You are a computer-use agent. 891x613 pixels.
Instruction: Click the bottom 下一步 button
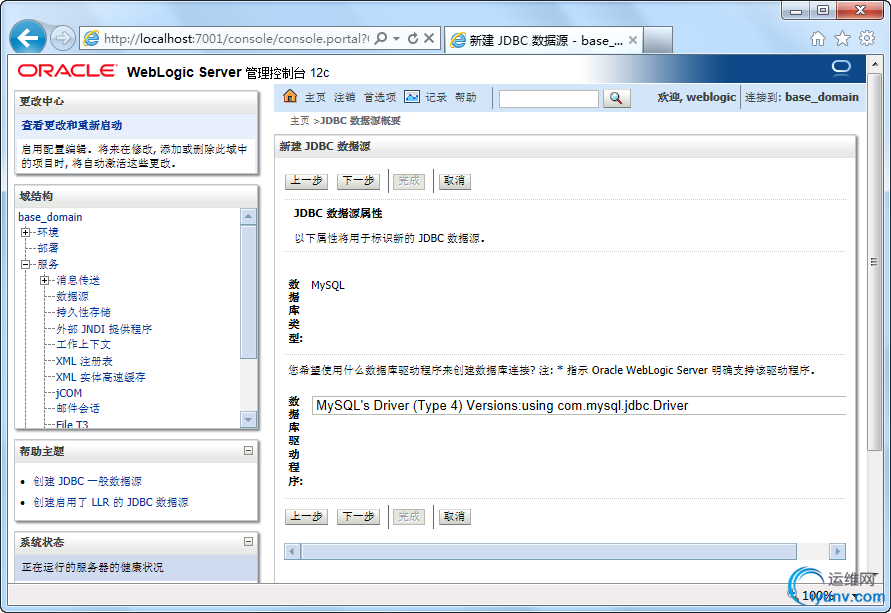(358, 516)
